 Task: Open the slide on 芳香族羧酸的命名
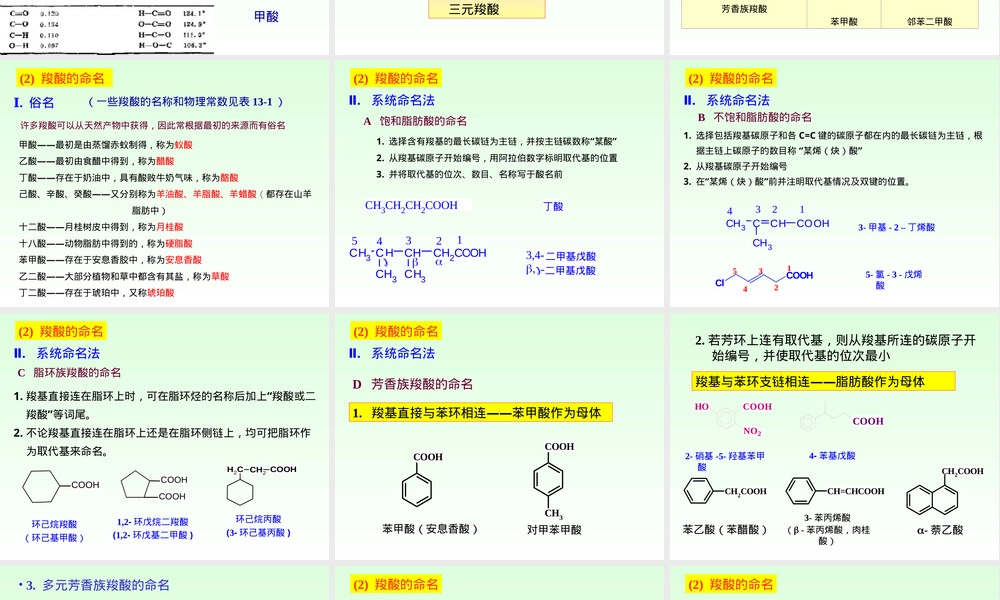click(499, 436)
